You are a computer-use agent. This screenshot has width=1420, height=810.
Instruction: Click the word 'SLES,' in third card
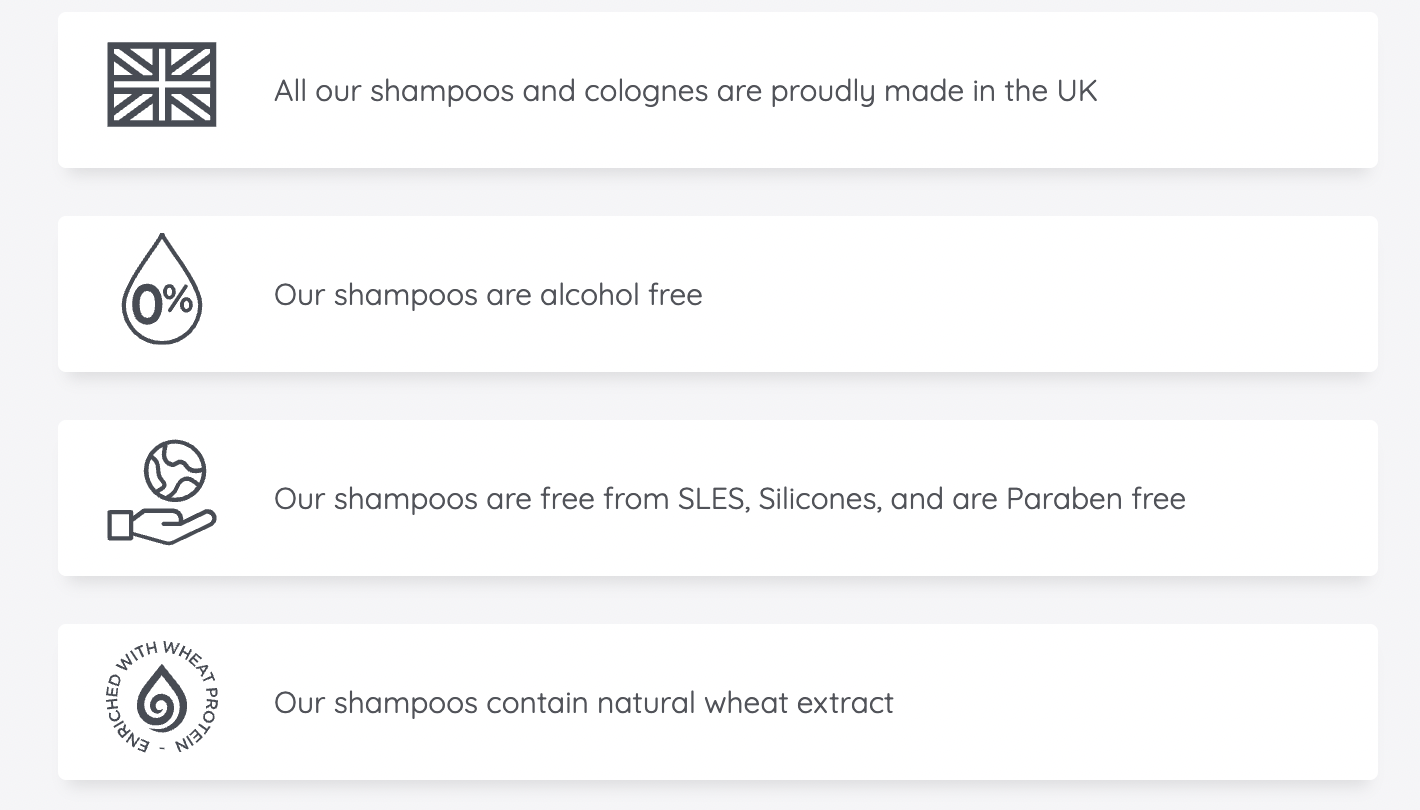coord(714,499)
